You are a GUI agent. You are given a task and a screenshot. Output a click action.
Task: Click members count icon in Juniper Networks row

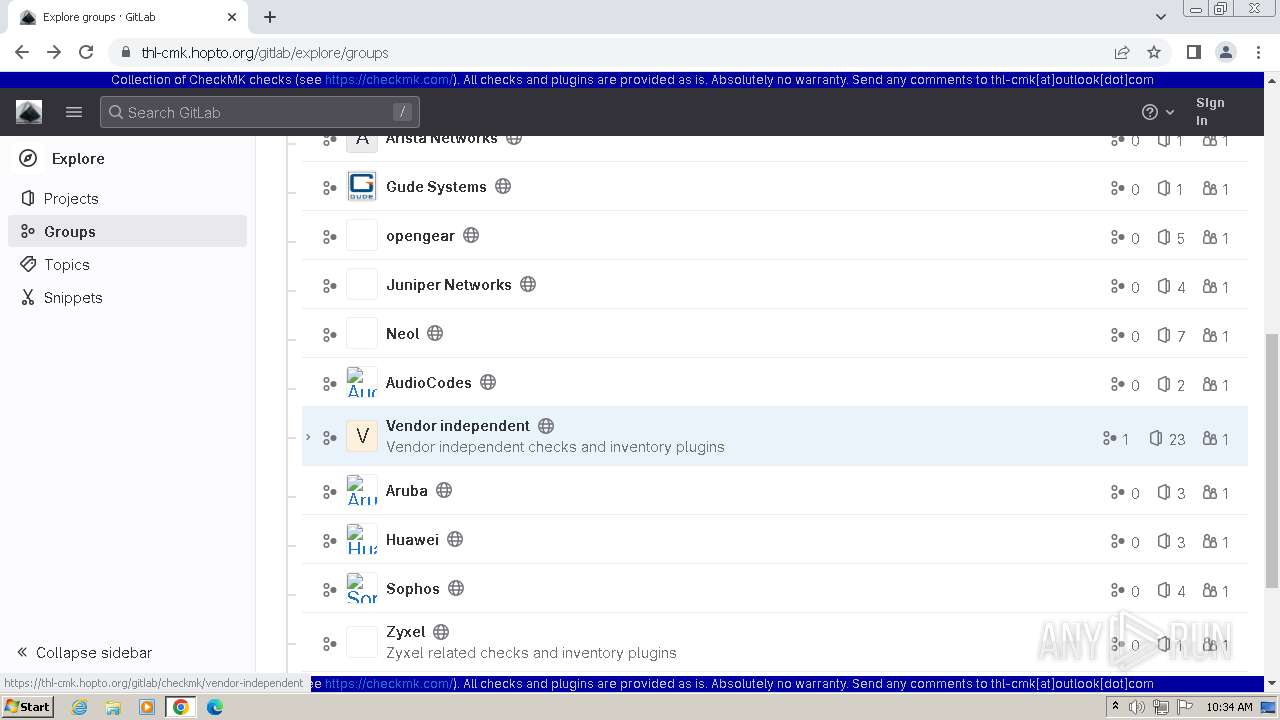click(1210, 286)
